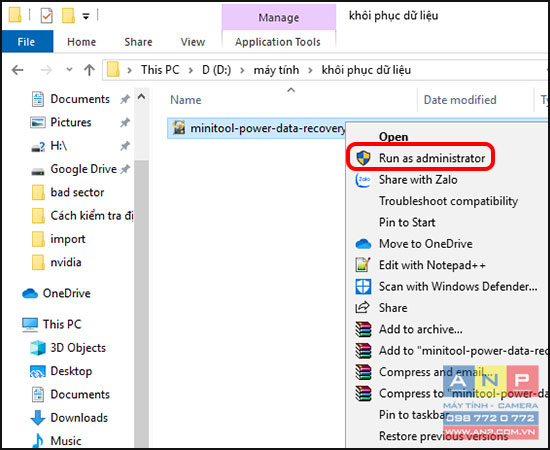Switch to the Share ribbon tab
550x450 pixels.
[x=138, y=42]
